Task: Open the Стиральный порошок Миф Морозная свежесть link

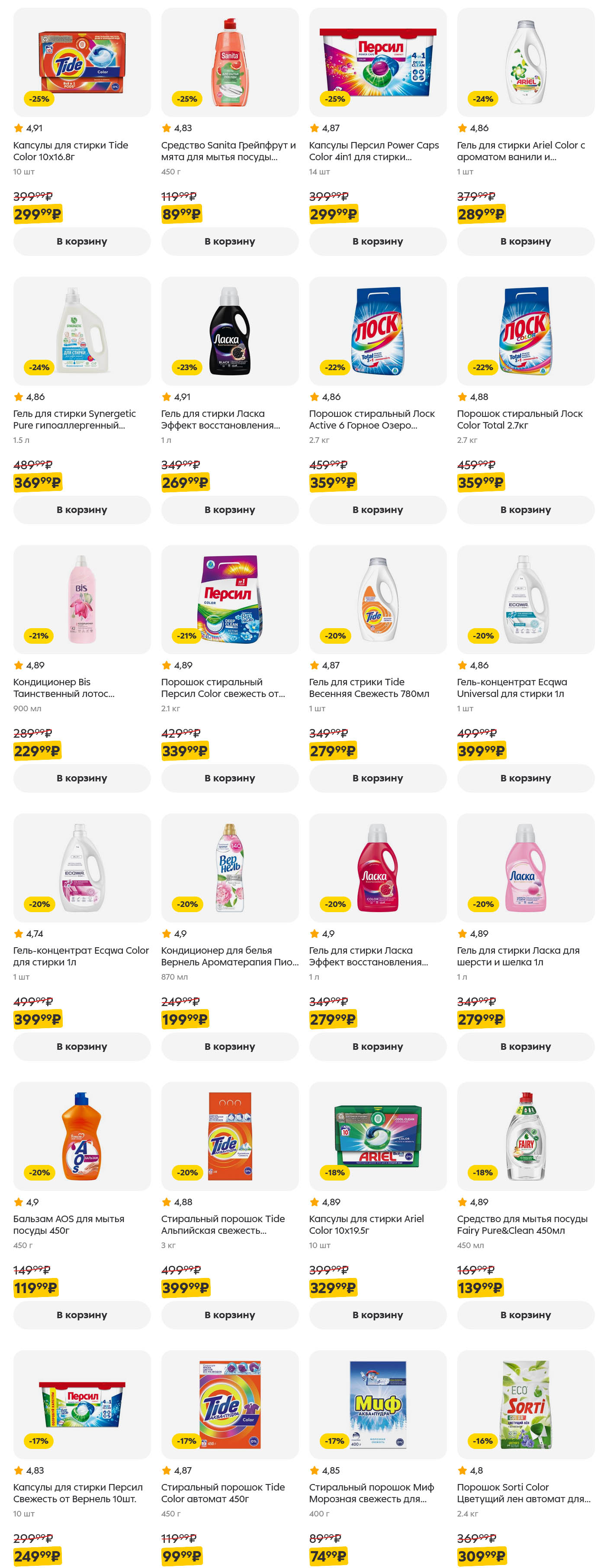Action: pyautogui.click(x=371, y=1493)
